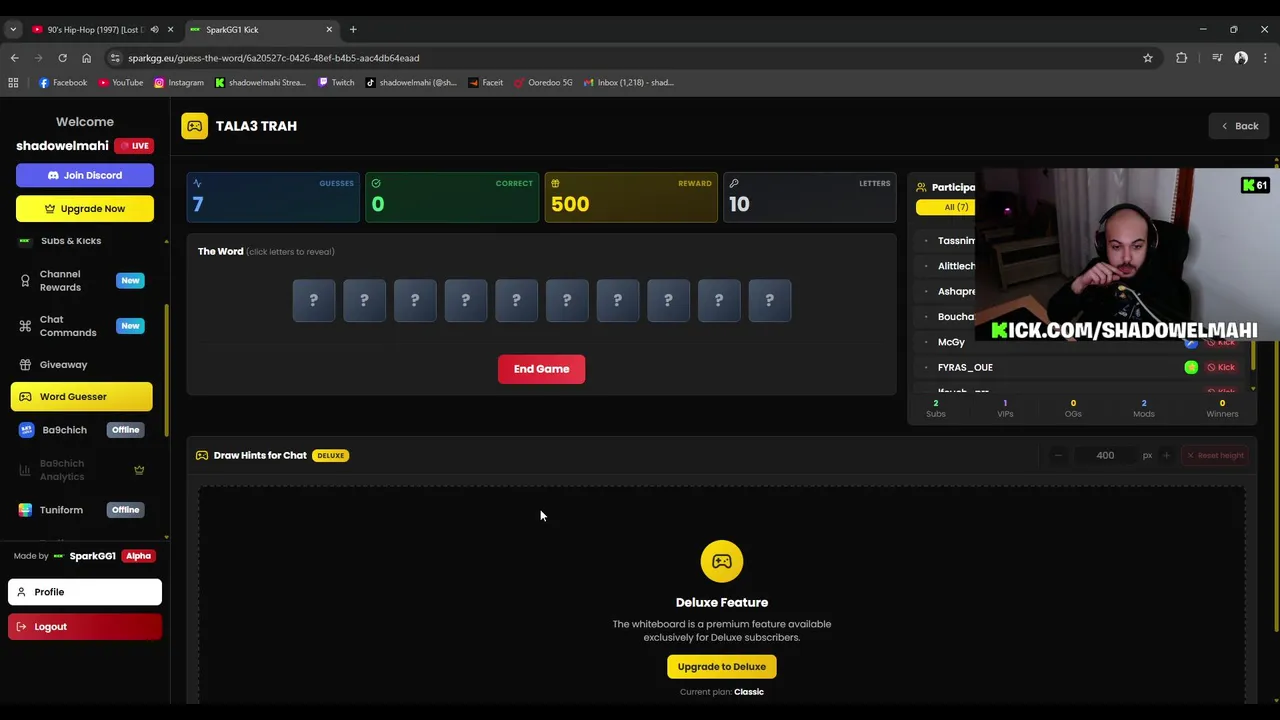Click the crown icon beside Ba9chich Analytics
Viewport: 1280px width, 720px height.
tap(139, 470)
